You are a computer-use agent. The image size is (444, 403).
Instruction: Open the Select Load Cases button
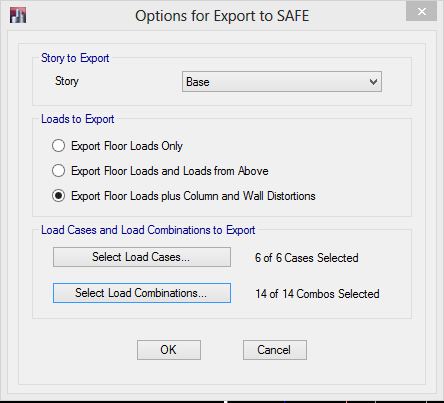tap(142, 257)
